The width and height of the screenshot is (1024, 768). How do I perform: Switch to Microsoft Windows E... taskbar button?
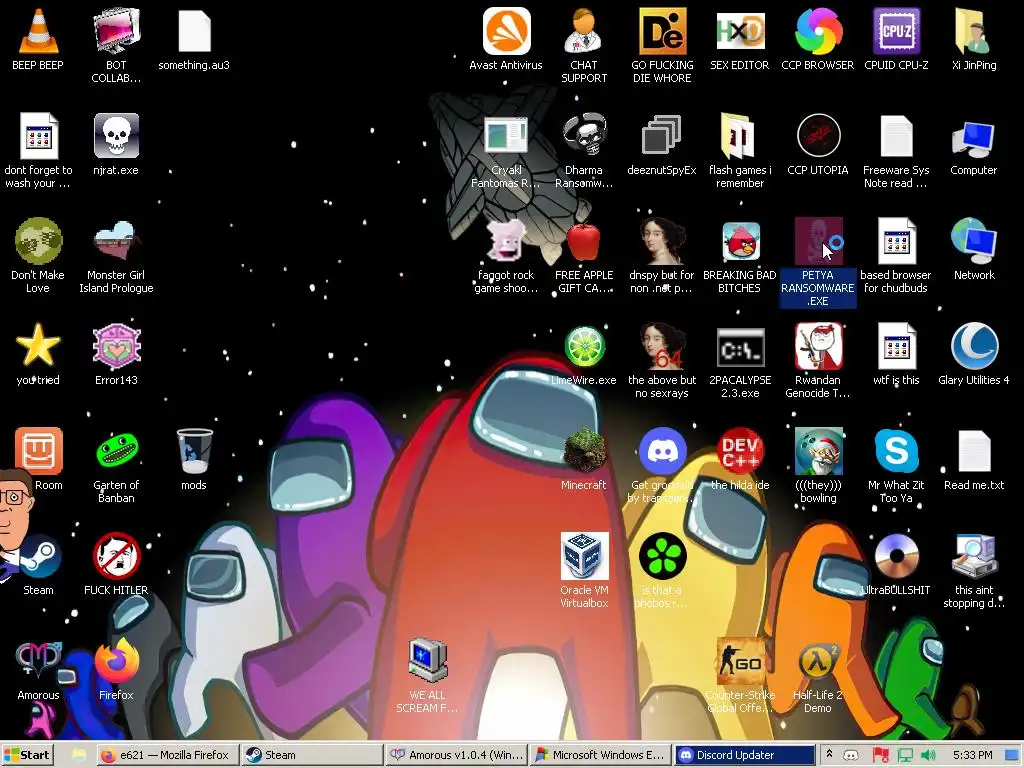click(x=600, y=755)
